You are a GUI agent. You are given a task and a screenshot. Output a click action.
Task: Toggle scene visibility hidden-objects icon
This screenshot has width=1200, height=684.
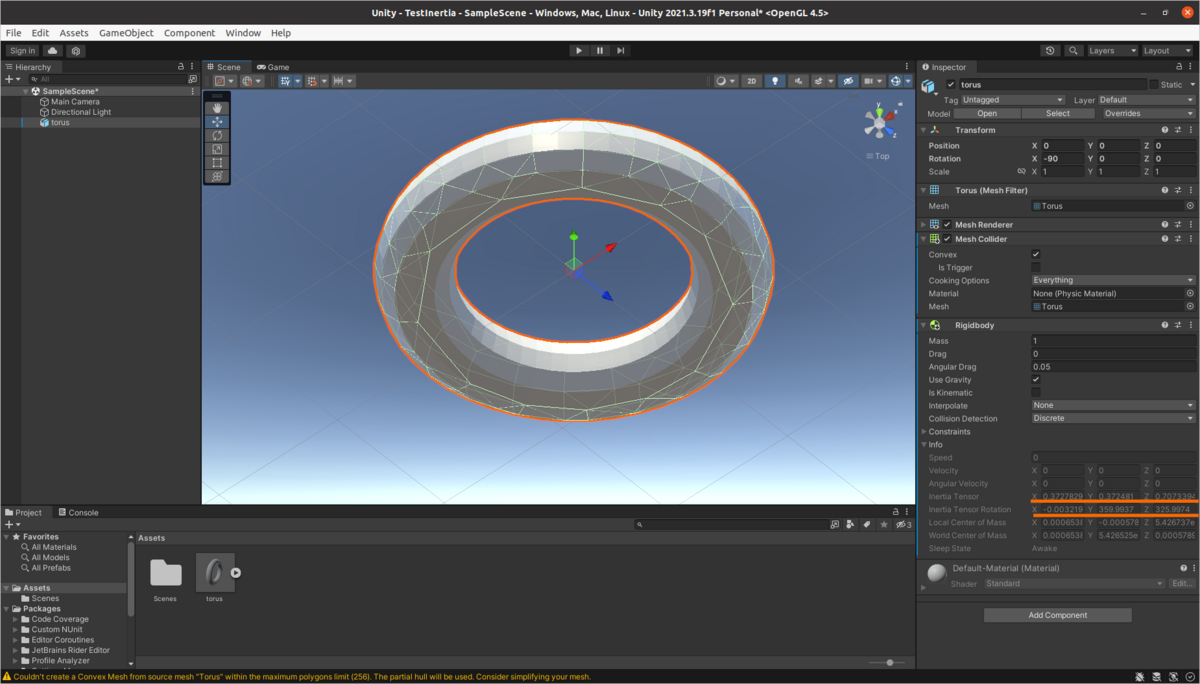coord(848,81)
